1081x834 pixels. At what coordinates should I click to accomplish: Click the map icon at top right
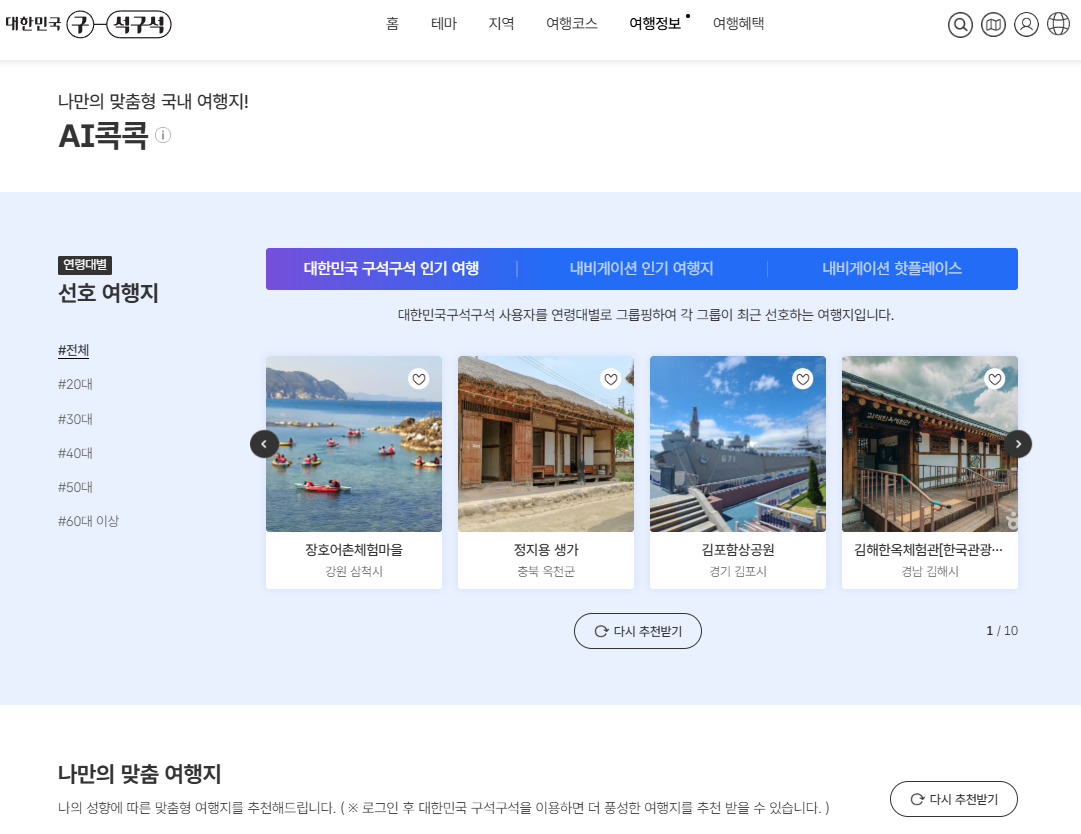993,25
